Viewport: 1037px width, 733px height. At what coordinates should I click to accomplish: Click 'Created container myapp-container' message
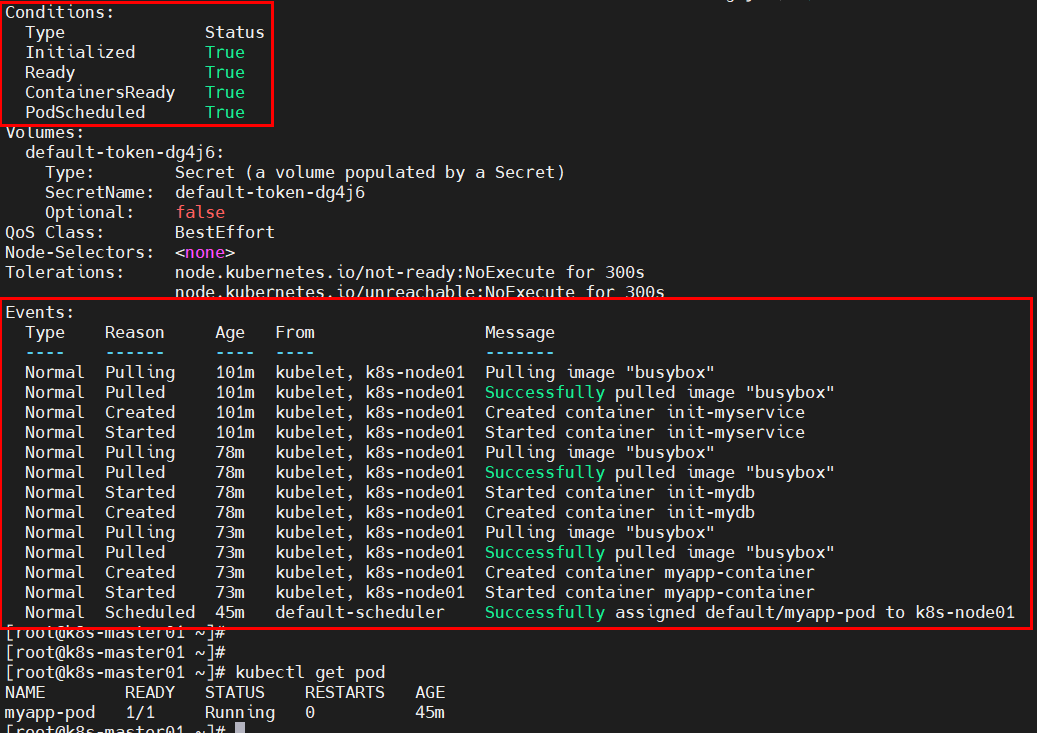(x=649, y=573)
